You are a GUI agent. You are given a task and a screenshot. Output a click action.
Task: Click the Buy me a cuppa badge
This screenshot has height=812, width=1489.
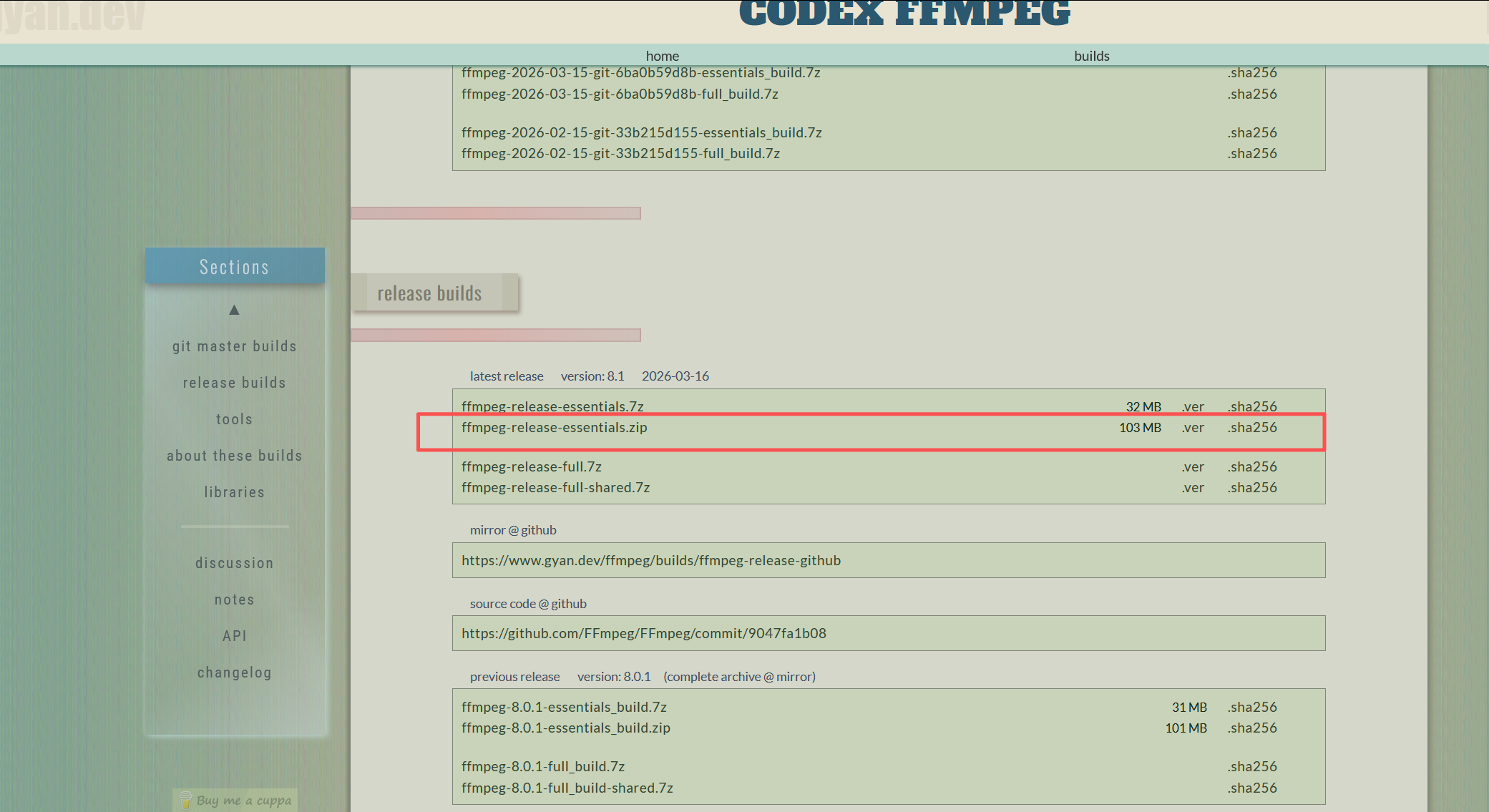point(235,800)
